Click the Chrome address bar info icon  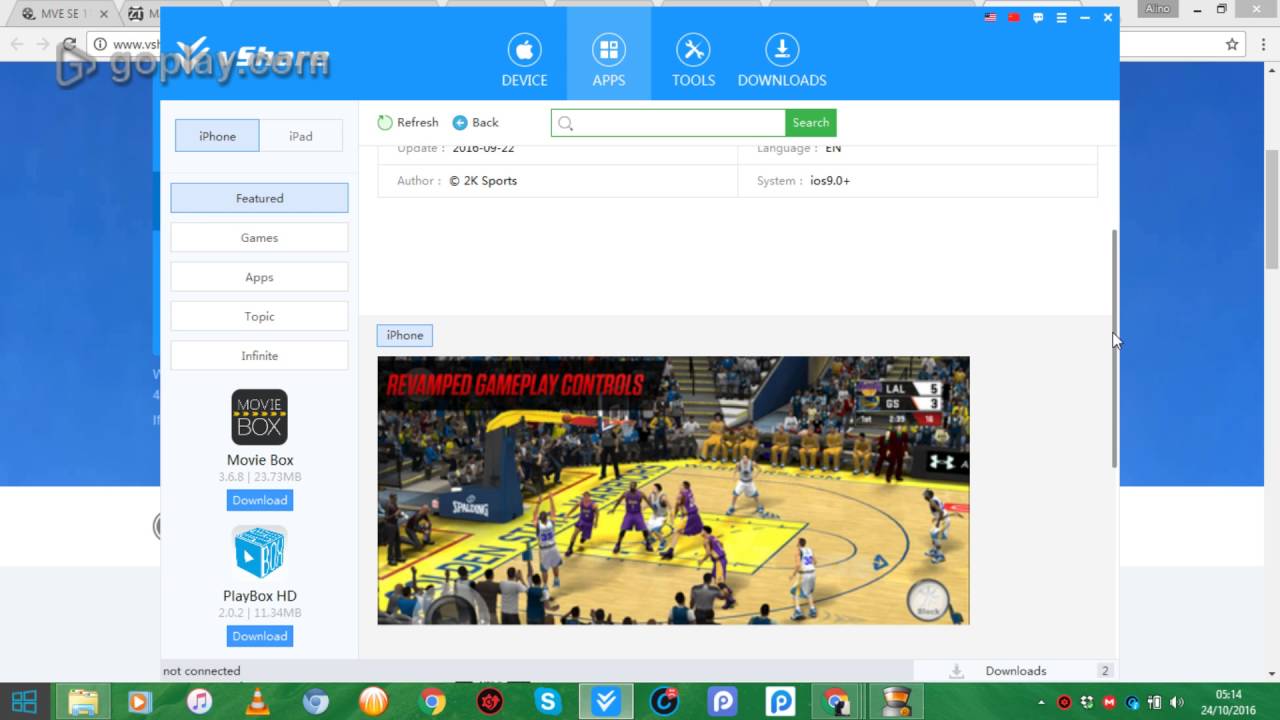tap(100, 44)
